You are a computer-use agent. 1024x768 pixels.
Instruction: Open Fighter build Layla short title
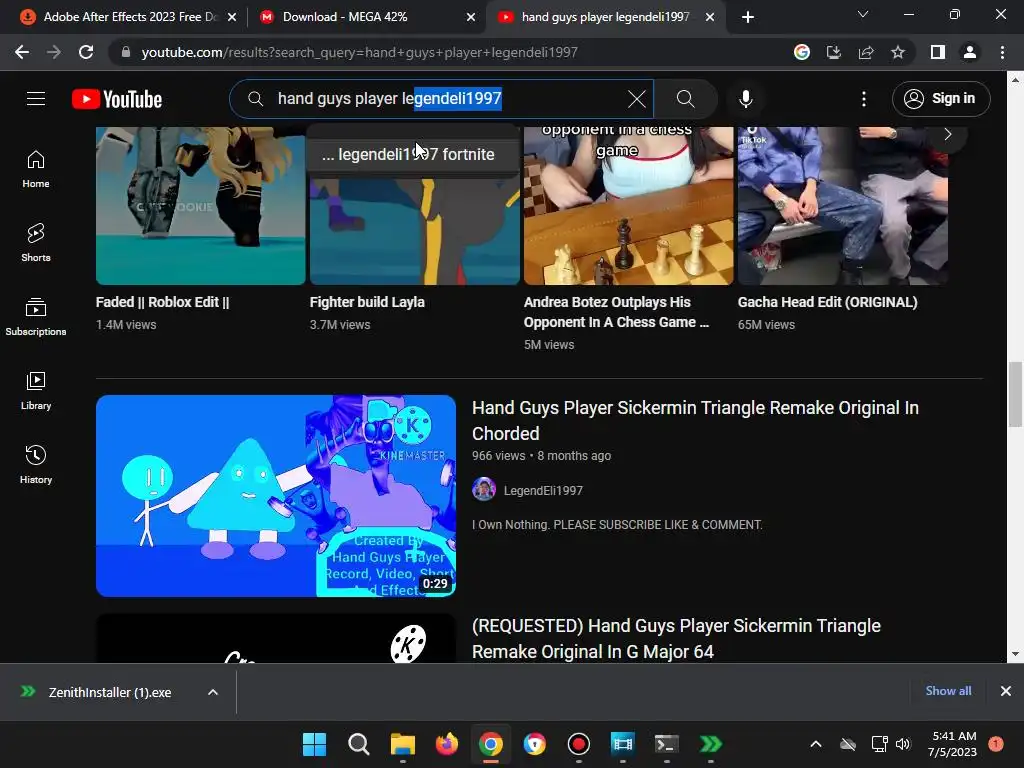[367, 302]
